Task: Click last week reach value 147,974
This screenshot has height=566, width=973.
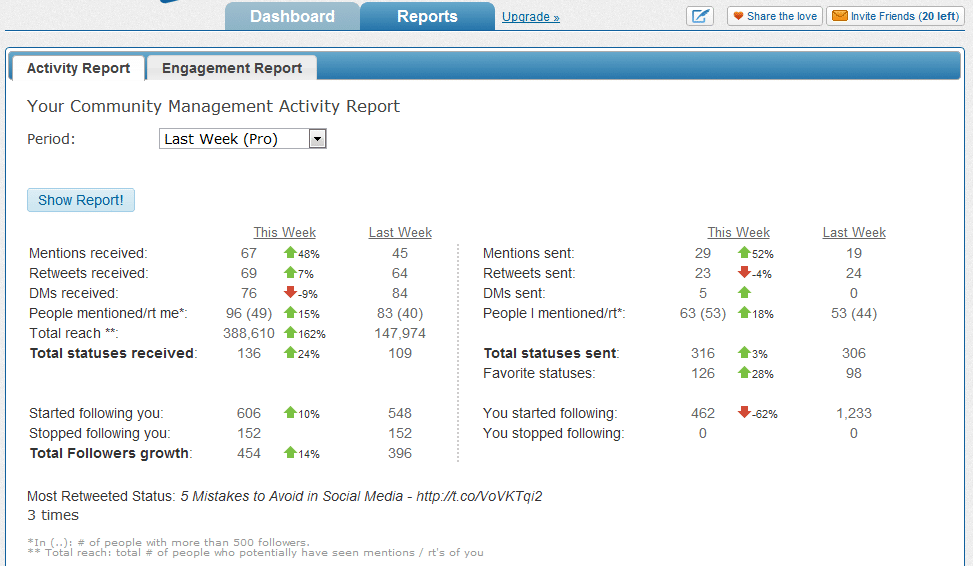Action: [x=400, y=333]
